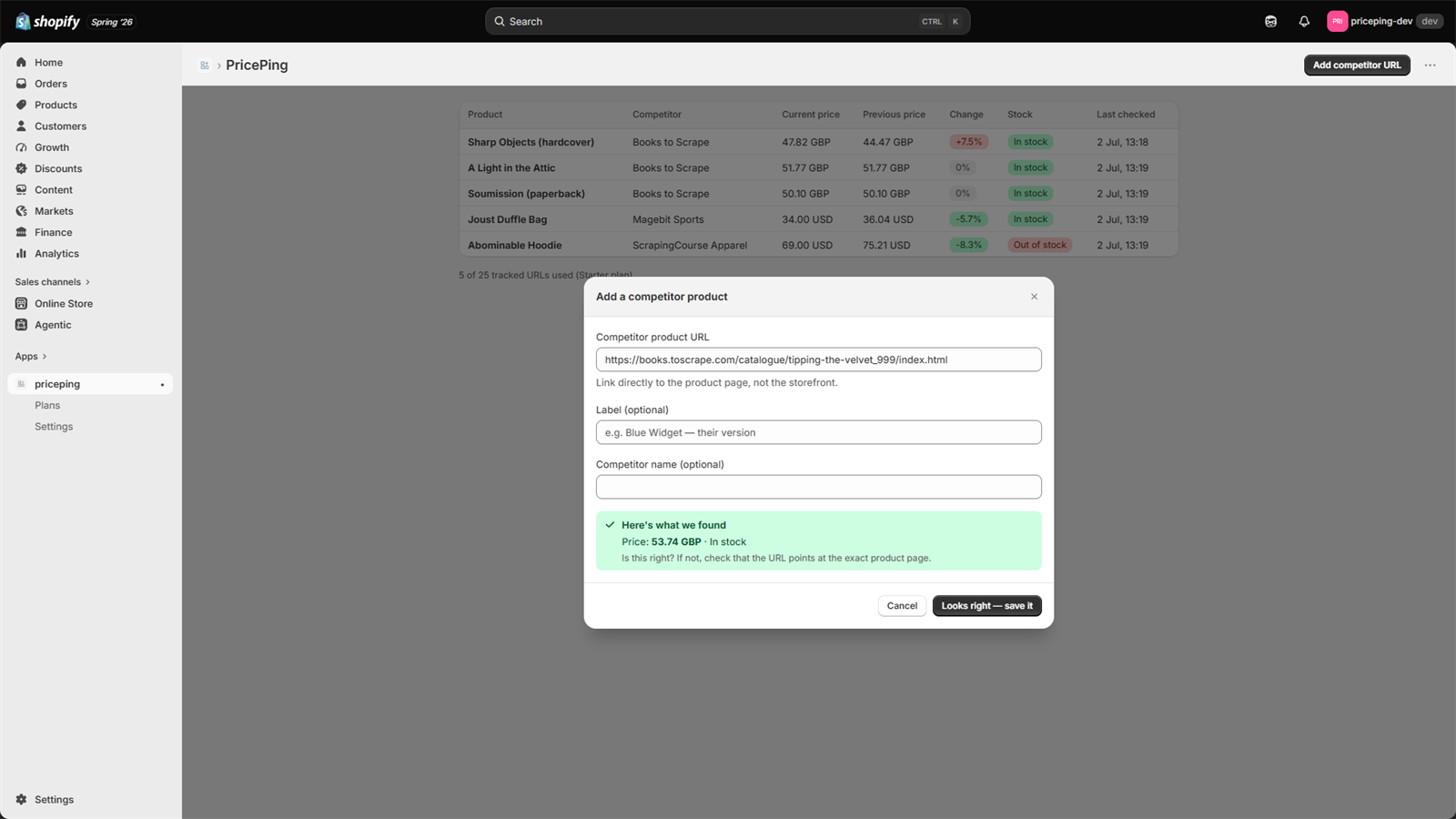Click the Discounts icon in sidebar
This screenshot has width=1456, height=819.
pos(21,168)
